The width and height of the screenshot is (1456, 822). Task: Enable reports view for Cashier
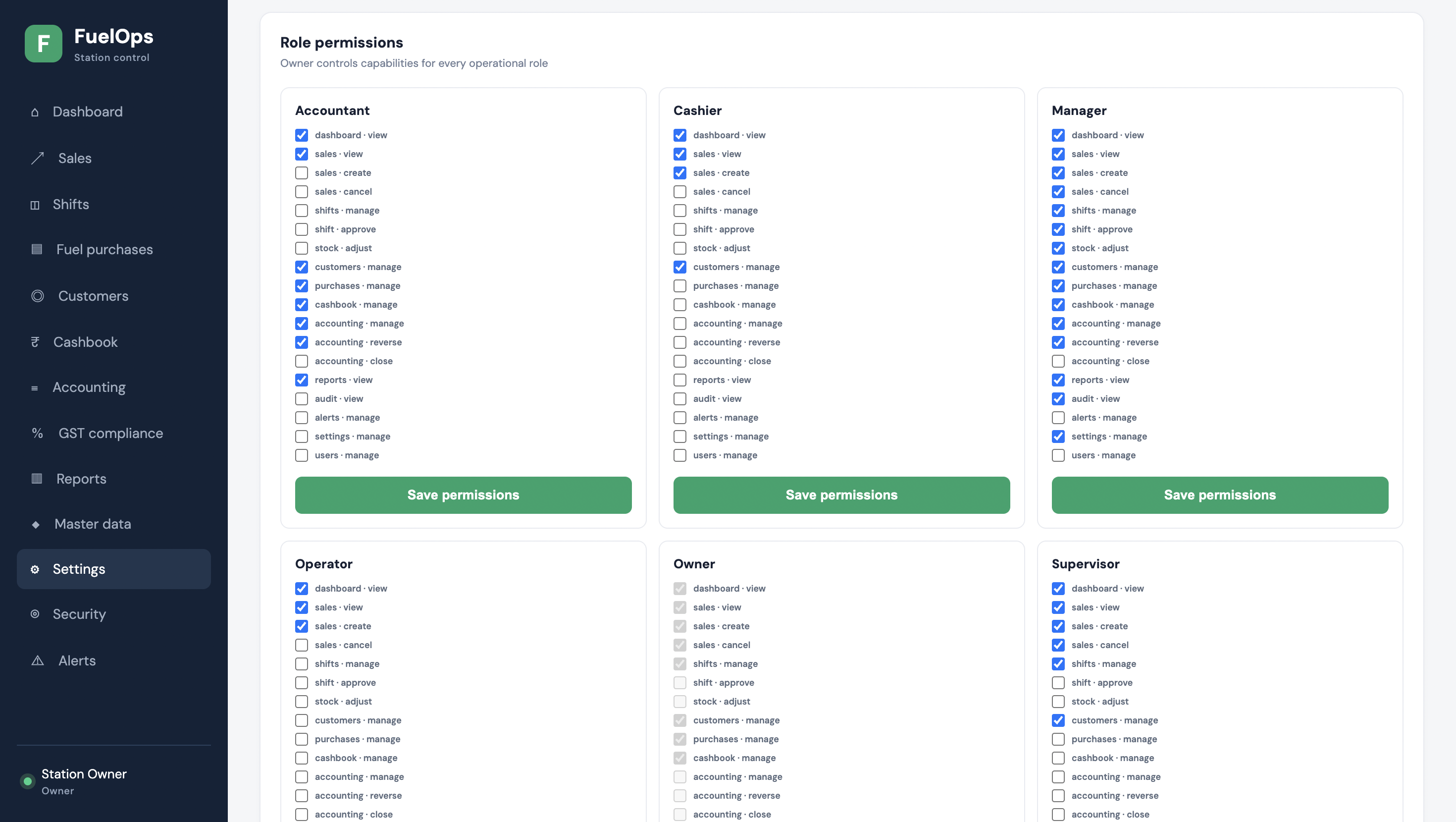(x=680, y=380)
